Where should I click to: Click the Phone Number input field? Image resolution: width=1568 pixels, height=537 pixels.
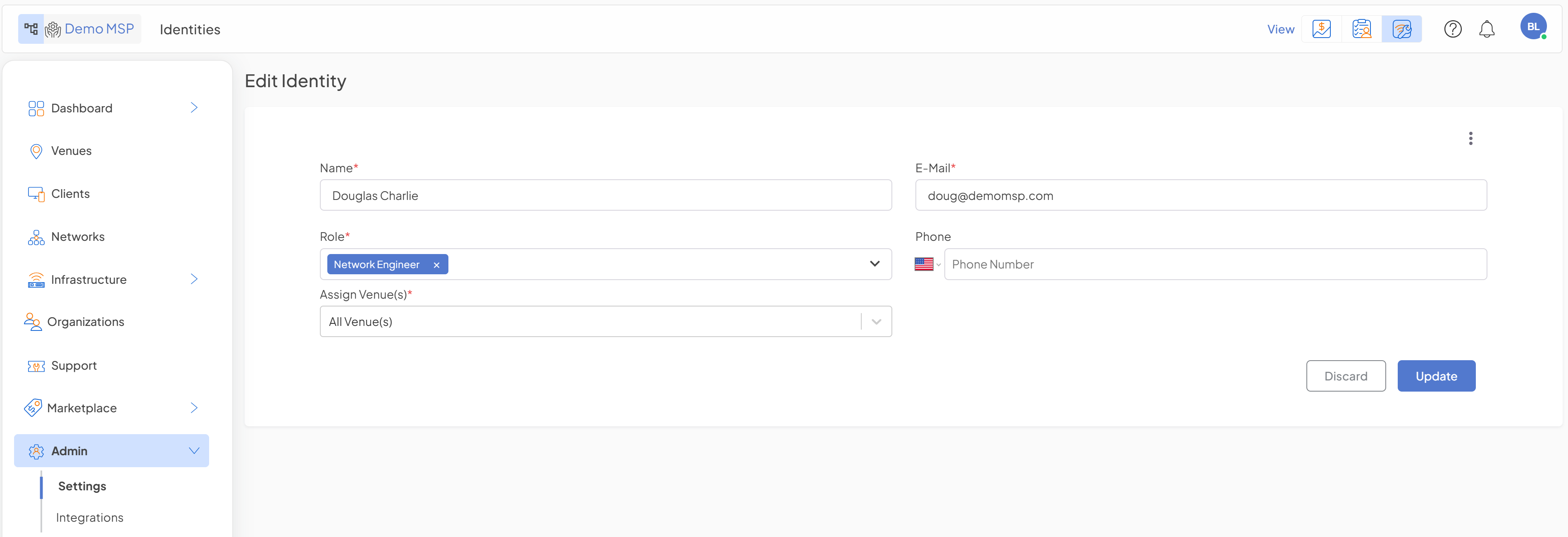1214,264
